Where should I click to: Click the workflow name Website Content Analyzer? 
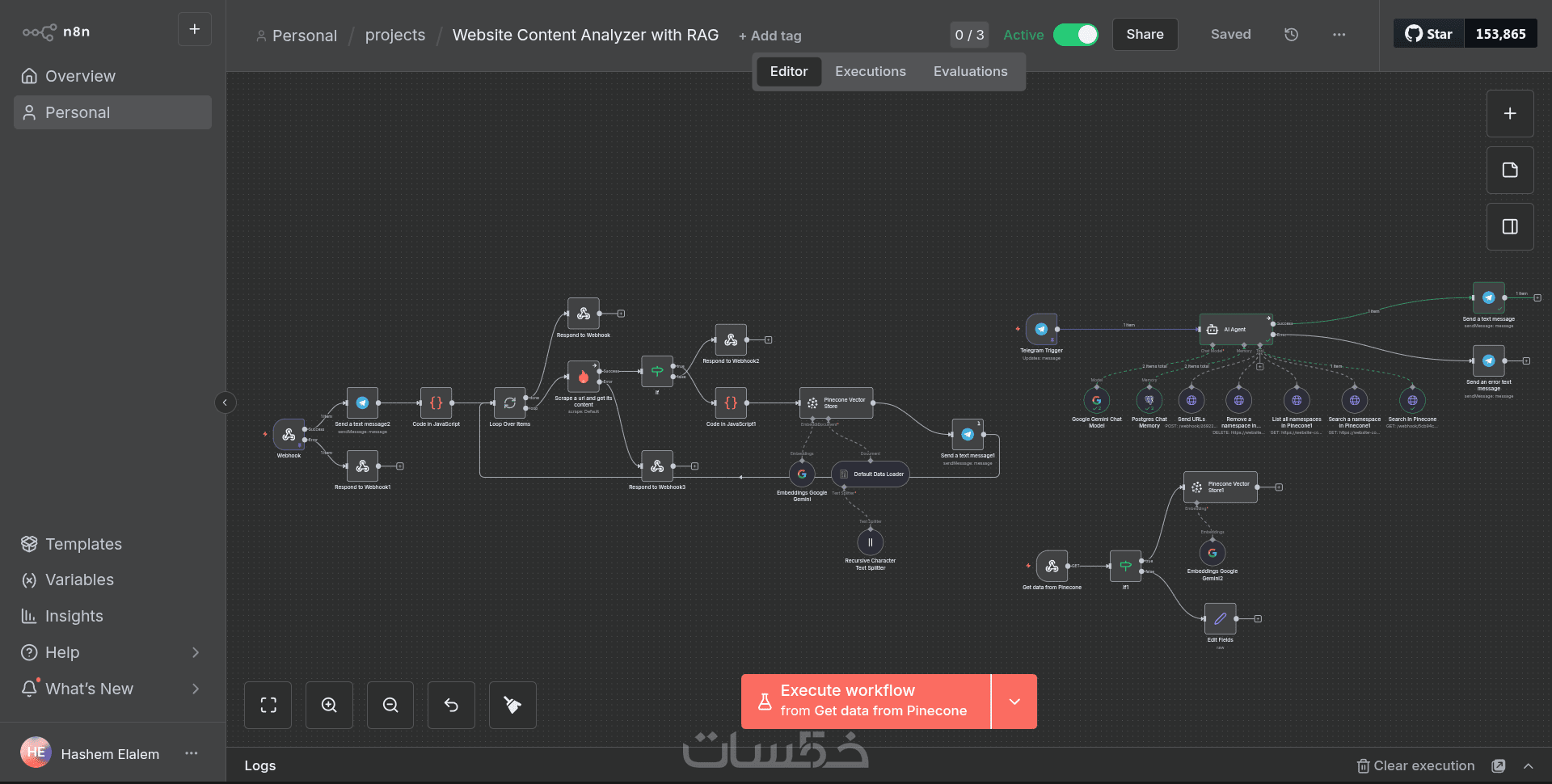tap(585, 36)
